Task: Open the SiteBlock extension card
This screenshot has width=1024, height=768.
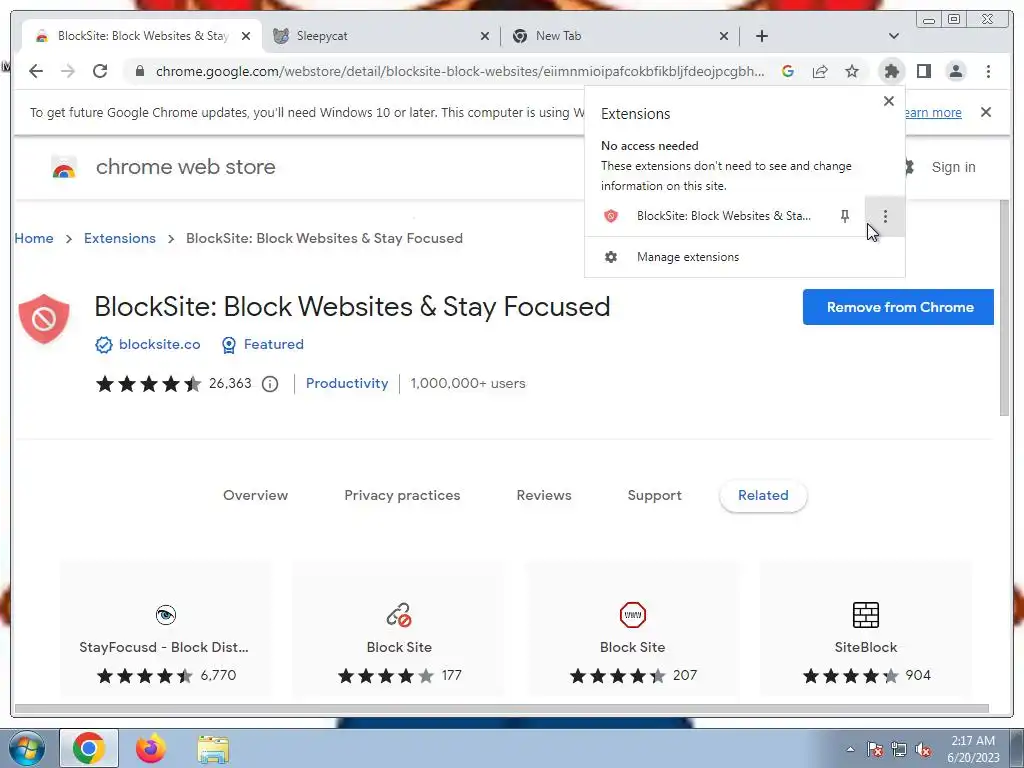Action: (866, 631)
